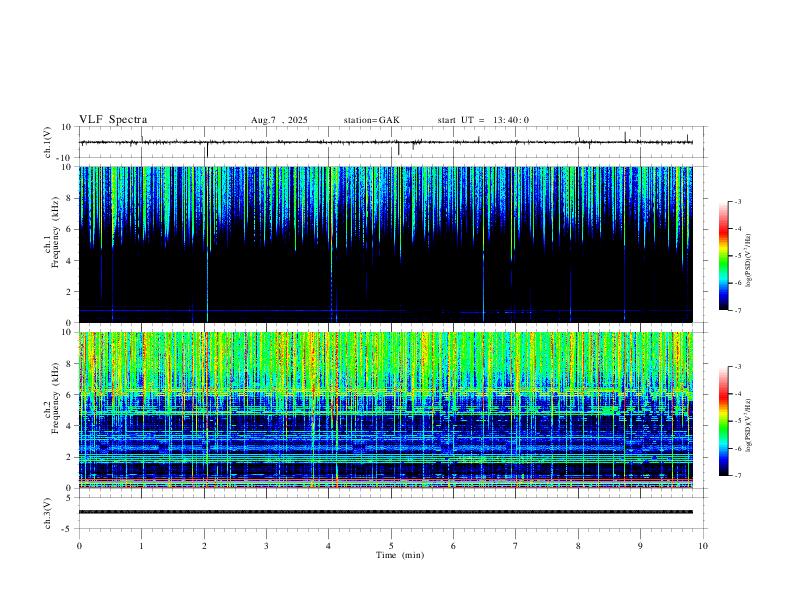Click the "6" kHz tick on ch.2 frequency axis
Screen dimensions: 792x612
click(70, 395)
